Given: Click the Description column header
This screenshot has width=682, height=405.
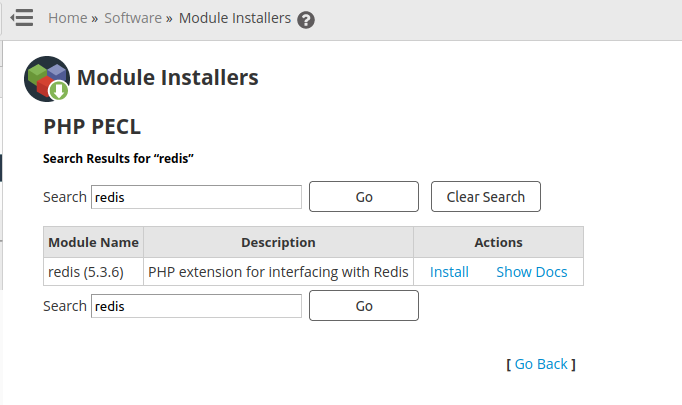Looking at the screenshot, I should [278, 242].
